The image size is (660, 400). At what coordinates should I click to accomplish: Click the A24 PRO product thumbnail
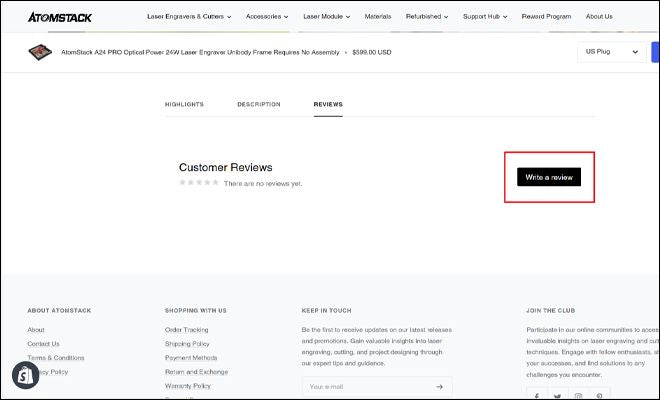pyautogui.click(x=40, y=52)
